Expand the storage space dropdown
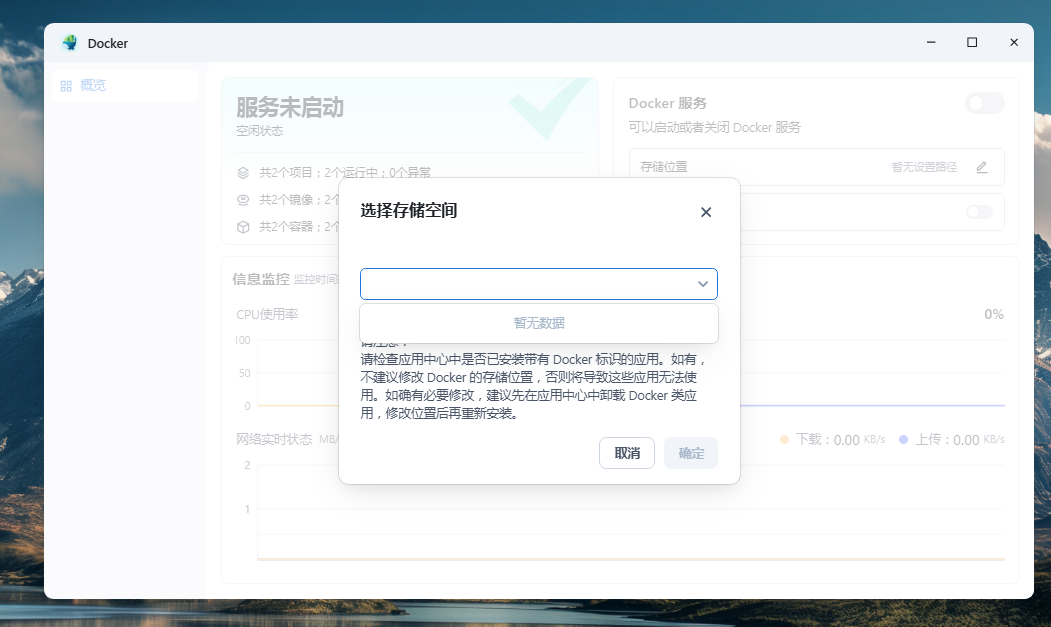The width and height of the screenshot is (1051, 627). click(x=539, y=284)
